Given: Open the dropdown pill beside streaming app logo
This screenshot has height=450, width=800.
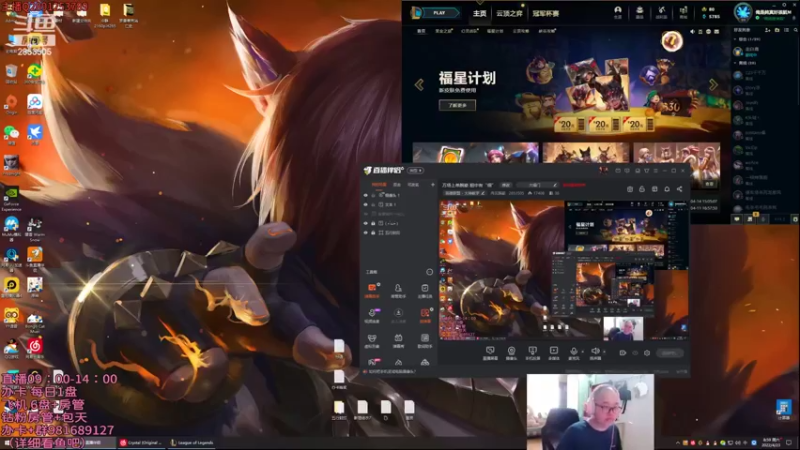Looking at the screenshot, I should tap(415, 170).
